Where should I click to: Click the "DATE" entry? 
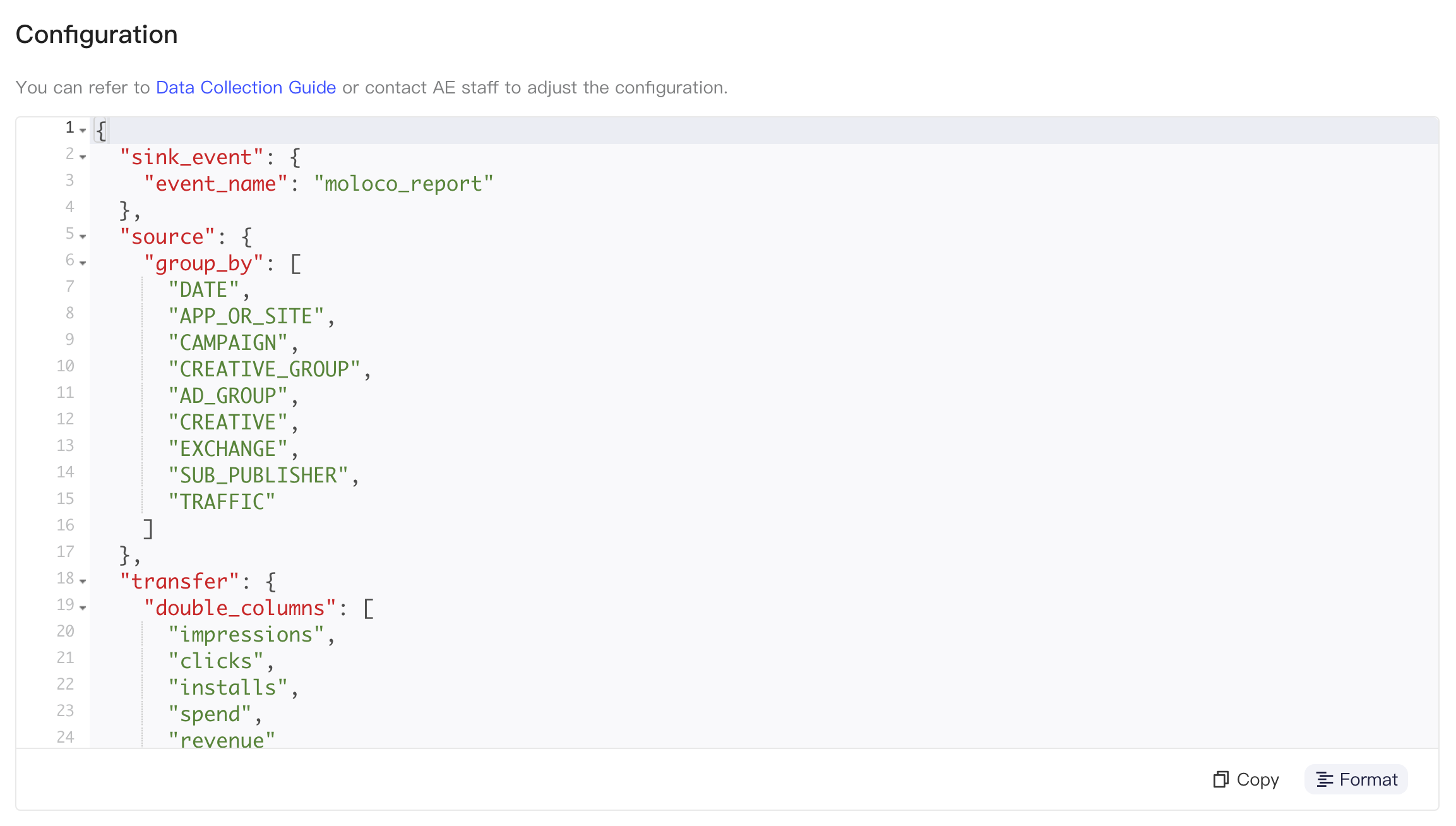coord(203,290)
